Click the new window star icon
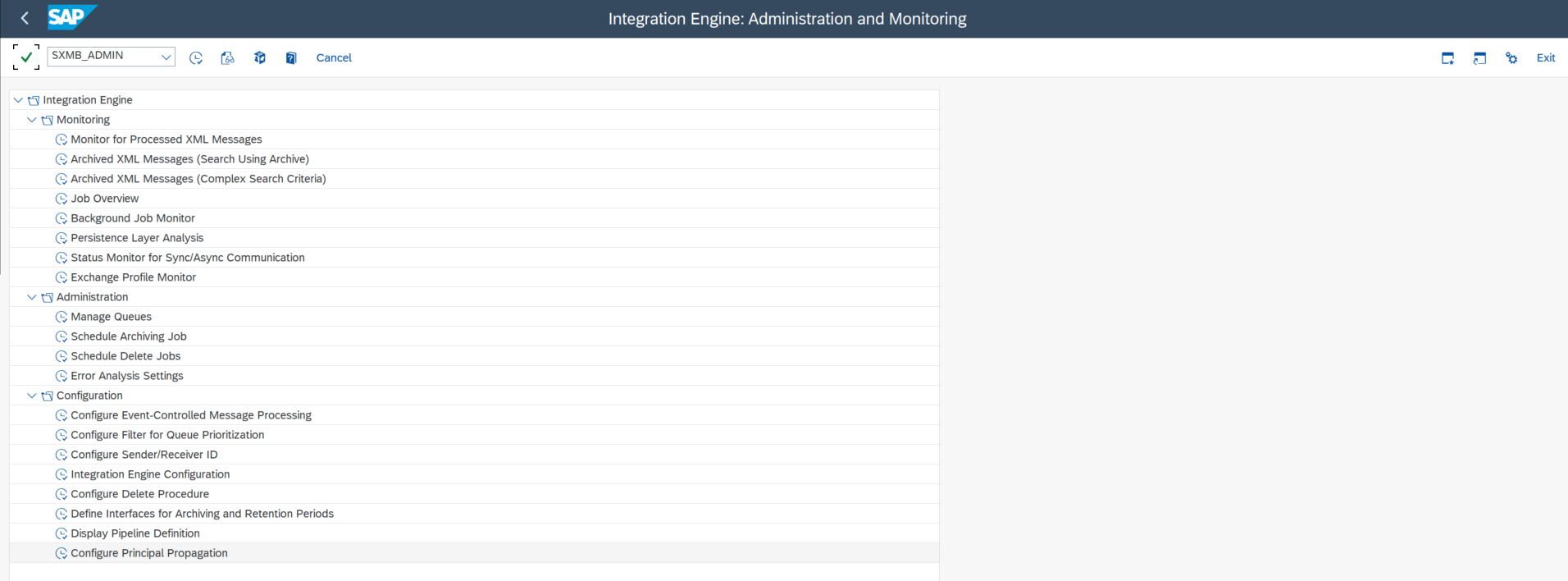Image resolution: width=1568 pixels, height=581 pixels. (1447, 58)
